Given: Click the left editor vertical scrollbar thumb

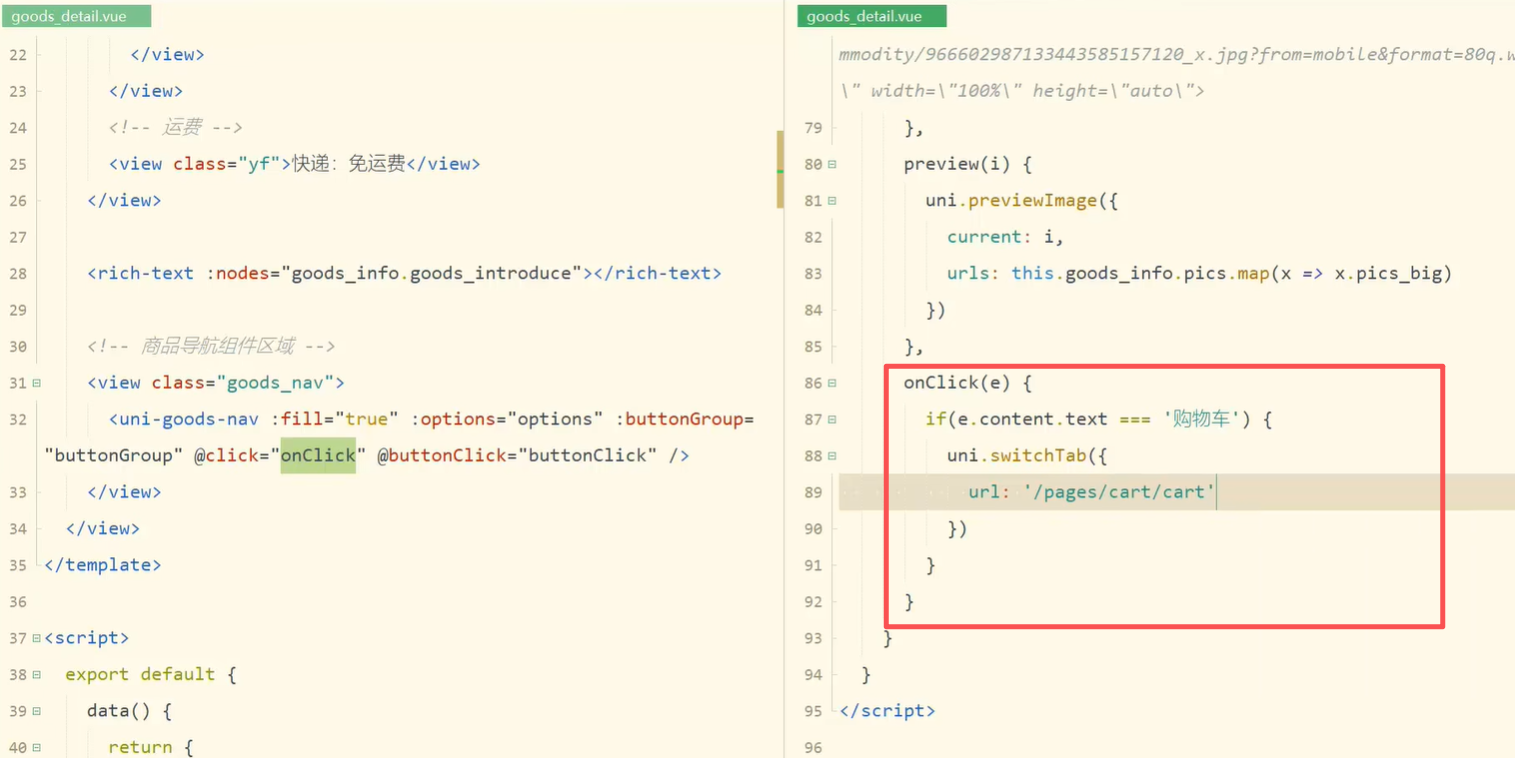Looking at the screenshot, I should 780,169.
